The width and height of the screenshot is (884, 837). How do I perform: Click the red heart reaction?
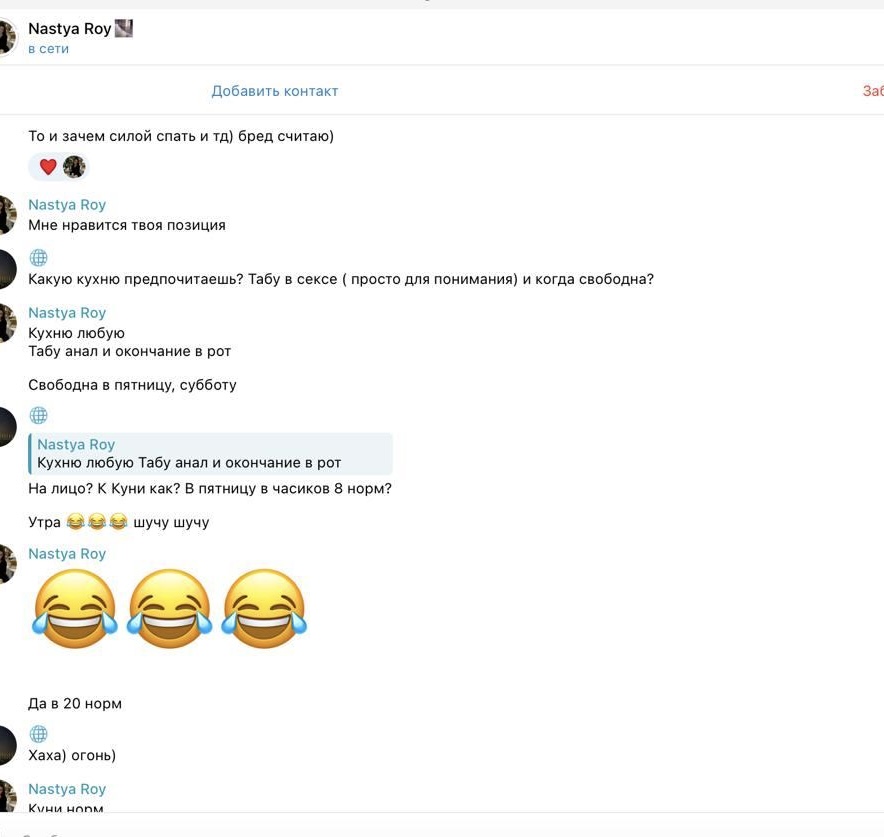coord(48,167)
